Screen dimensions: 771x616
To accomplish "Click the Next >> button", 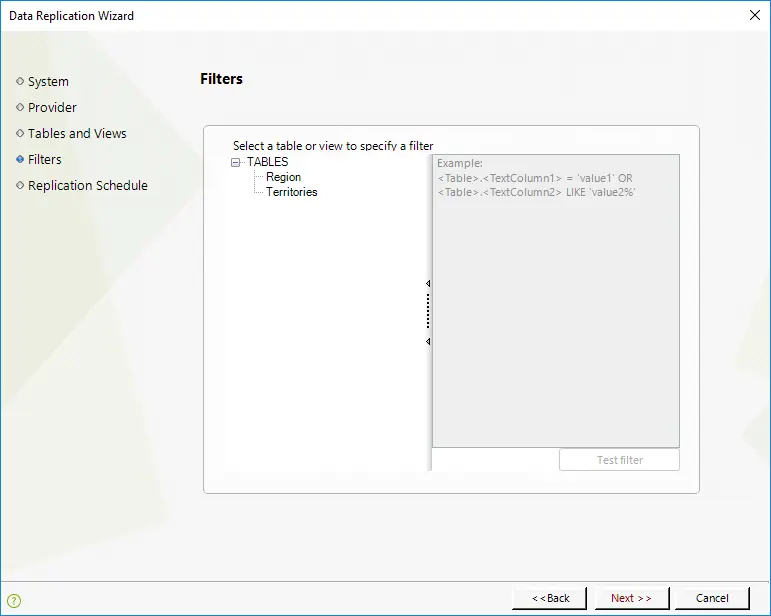I will pyautogui.click(x=632, y=598).
